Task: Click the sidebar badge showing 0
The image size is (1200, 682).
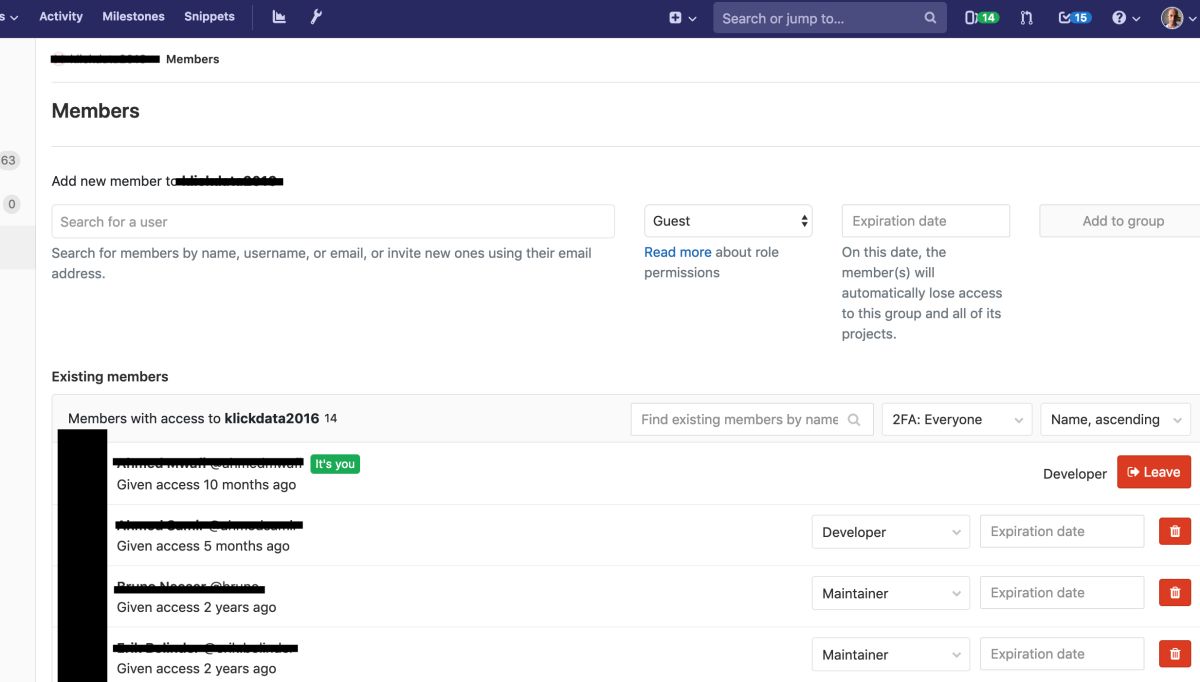Action: pos(11,204)
